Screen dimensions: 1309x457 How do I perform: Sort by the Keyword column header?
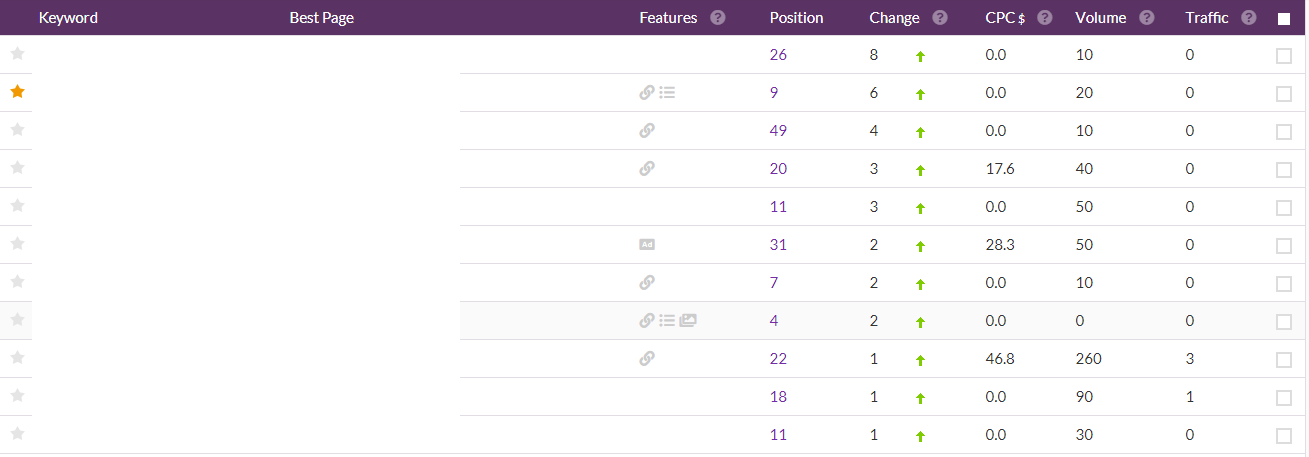68,18
